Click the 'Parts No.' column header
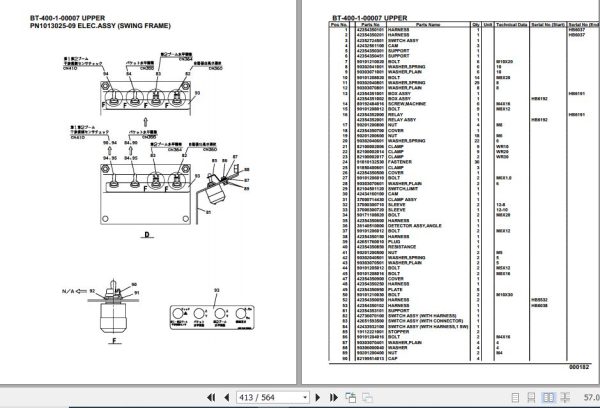The image size is (600, 408). [370, 24]
